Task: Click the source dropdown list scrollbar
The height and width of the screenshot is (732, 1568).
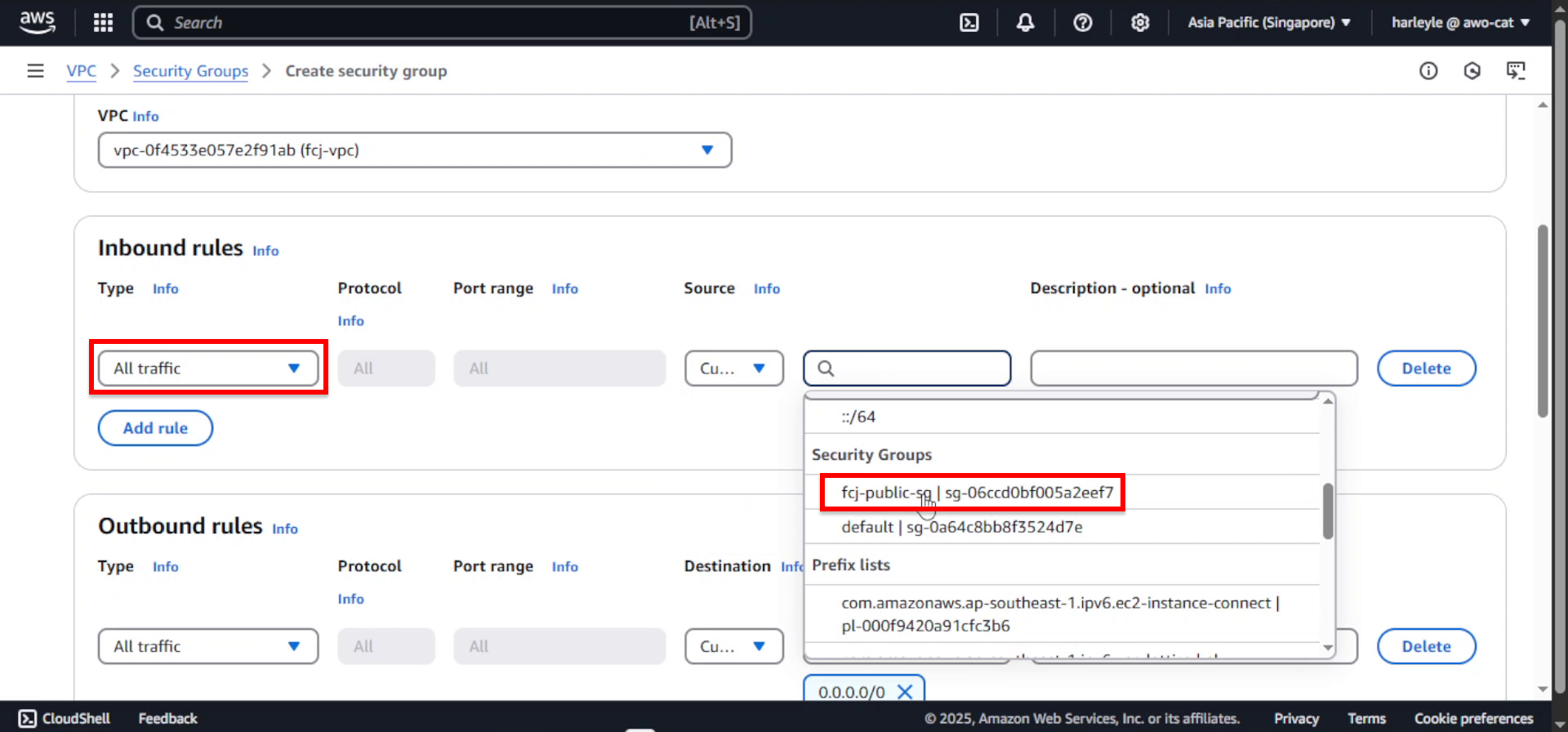Action: (1328, 511)
